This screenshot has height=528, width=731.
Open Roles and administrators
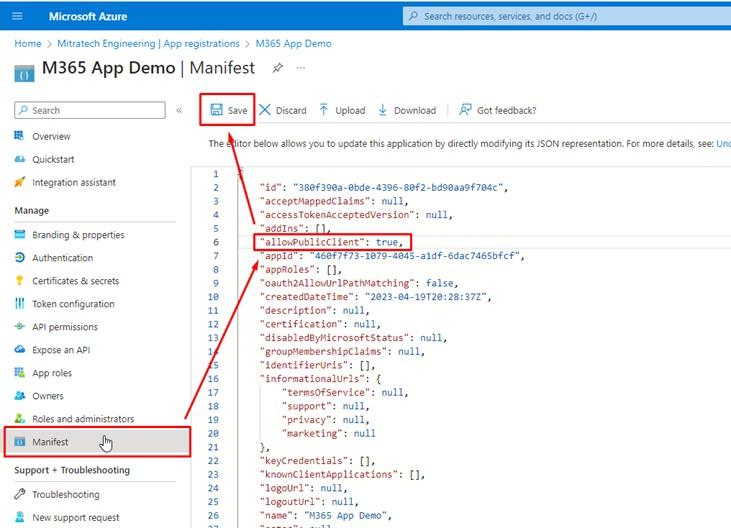click(83, 419)
